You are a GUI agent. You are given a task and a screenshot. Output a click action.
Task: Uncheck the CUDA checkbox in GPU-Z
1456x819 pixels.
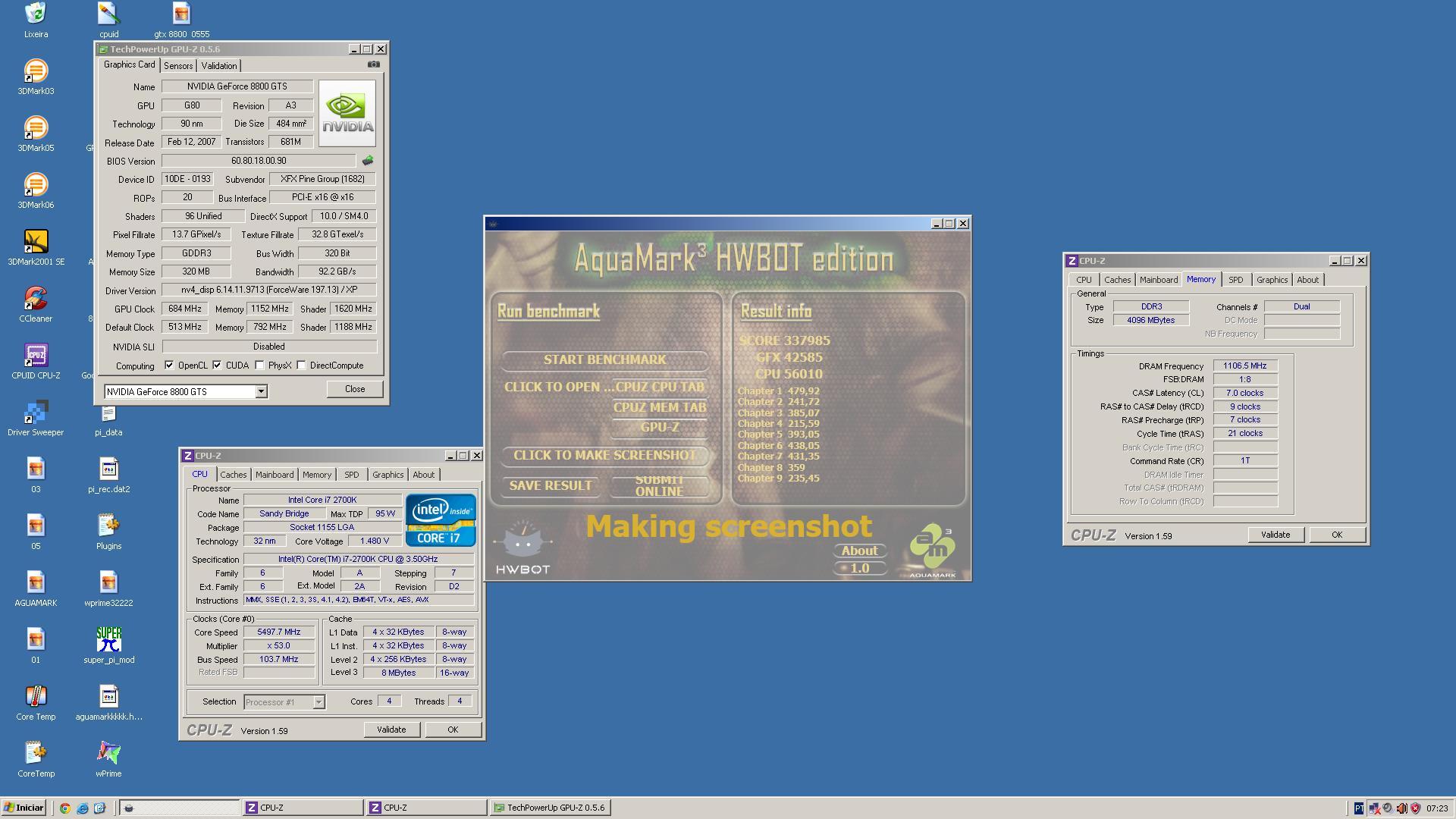pyautogui.click(x=217, y=365)
